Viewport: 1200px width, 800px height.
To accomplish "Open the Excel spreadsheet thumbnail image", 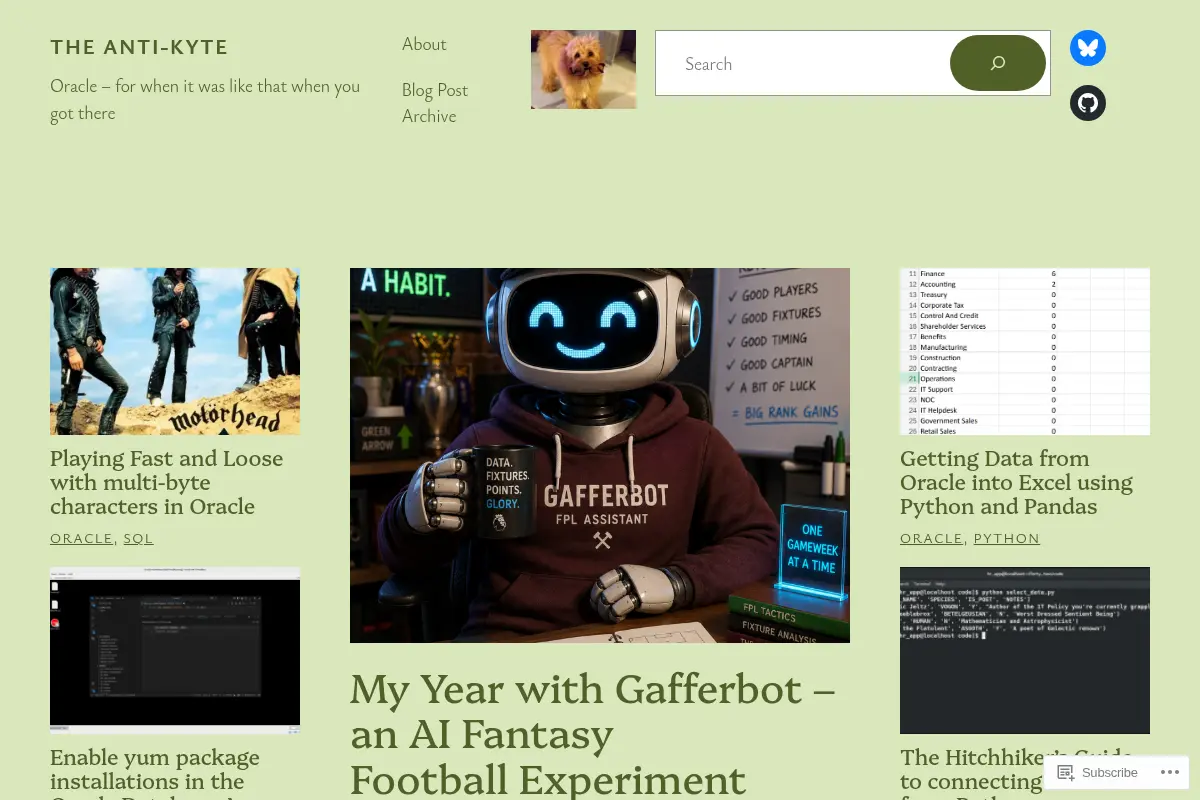I will click(1025, 351).
